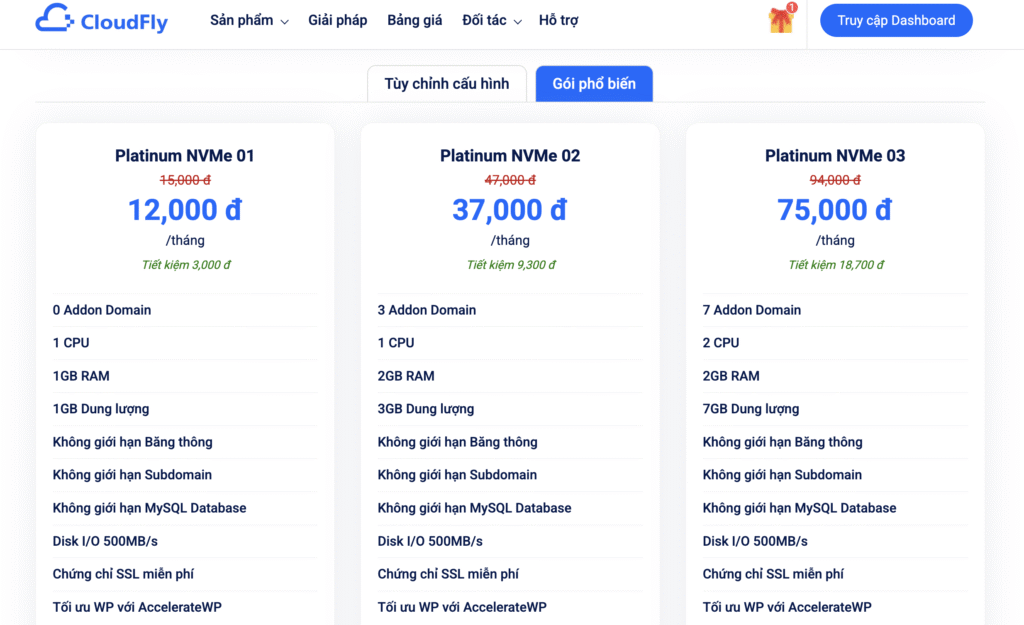Click the Platinum NVMe 02 plan title
The height and width of the screenshot is (625, 1024).
tap(510, 155)
